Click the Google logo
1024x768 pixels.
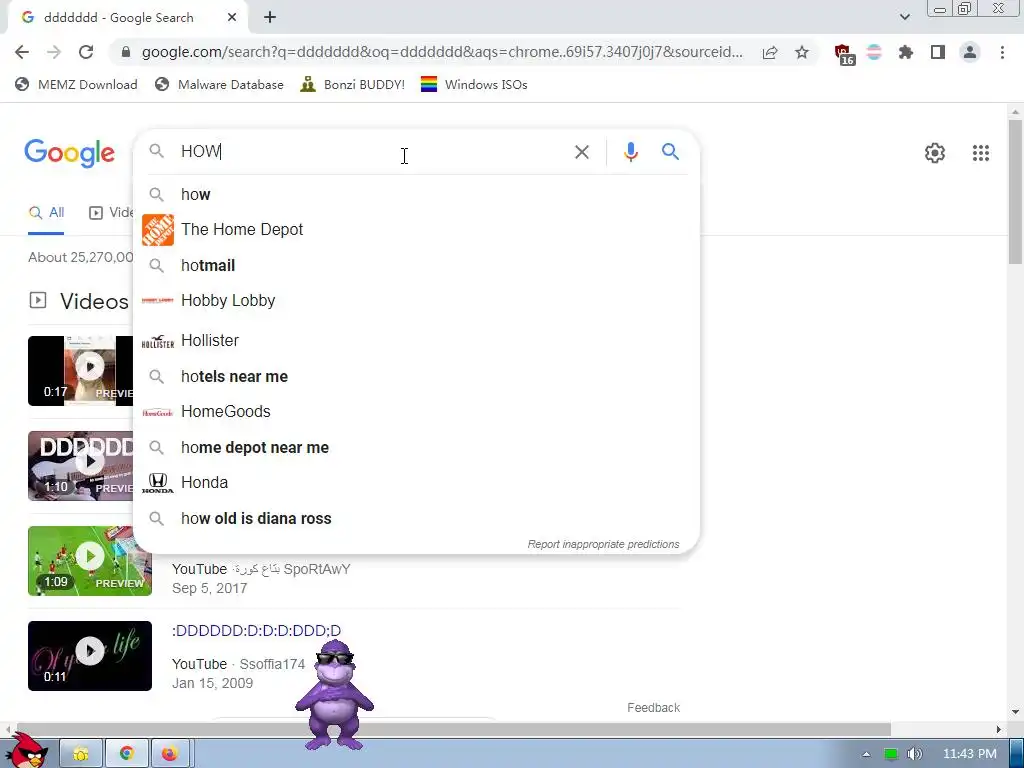(69, 153)
